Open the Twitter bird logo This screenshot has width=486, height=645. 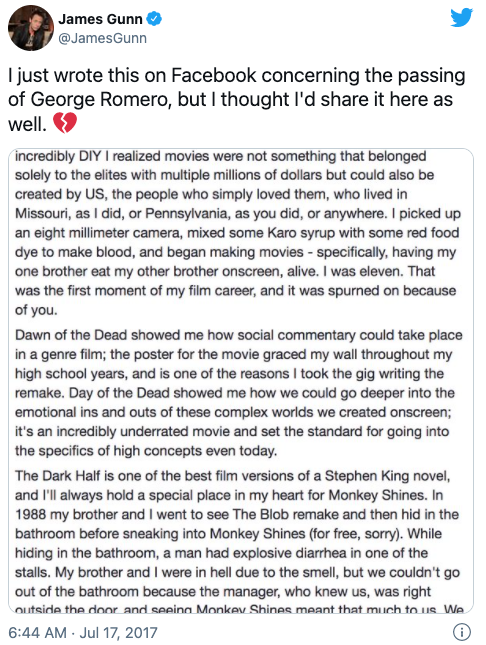coord(461,18)
